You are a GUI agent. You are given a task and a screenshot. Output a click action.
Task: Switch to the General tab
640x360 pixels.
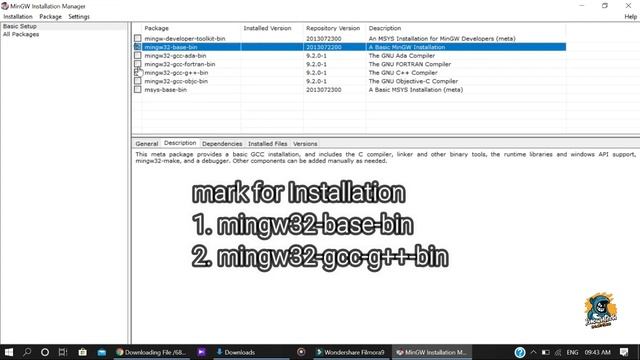click(147, 144)
